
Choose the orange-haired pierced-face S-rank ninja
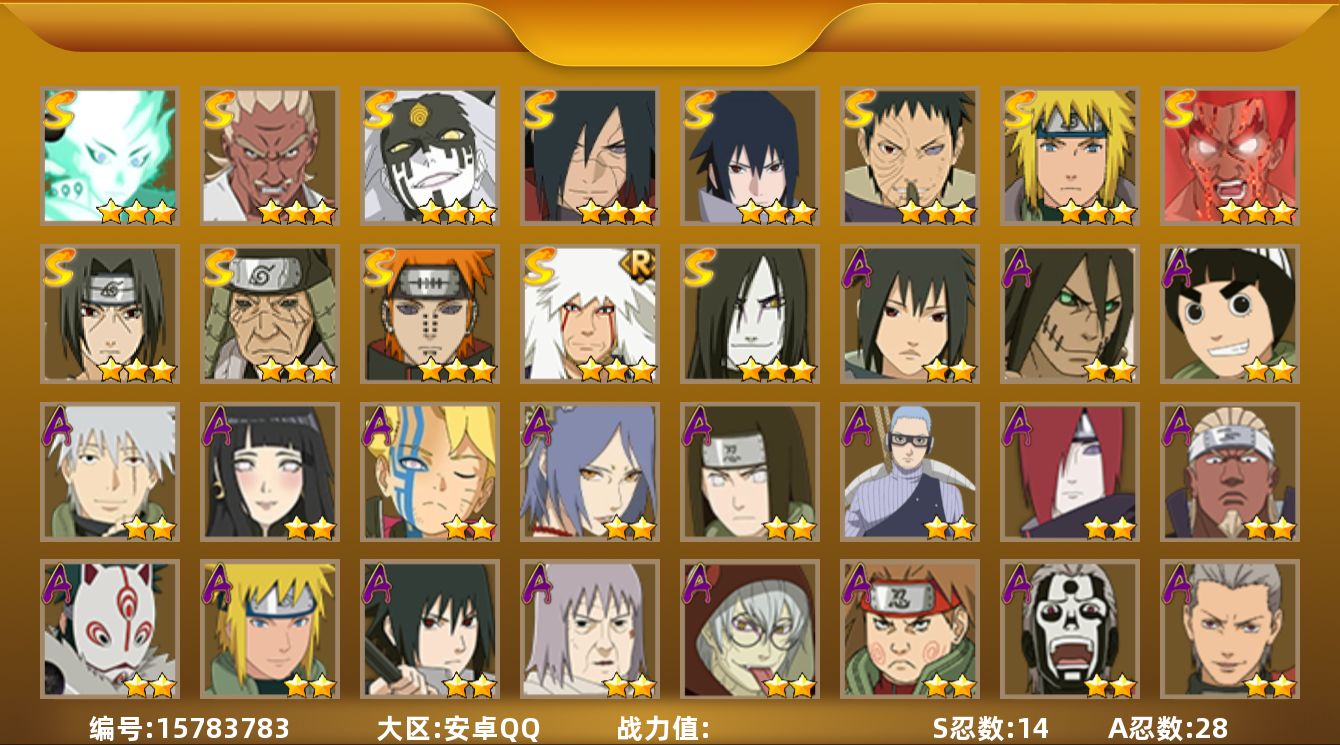[x=430, y=314]
